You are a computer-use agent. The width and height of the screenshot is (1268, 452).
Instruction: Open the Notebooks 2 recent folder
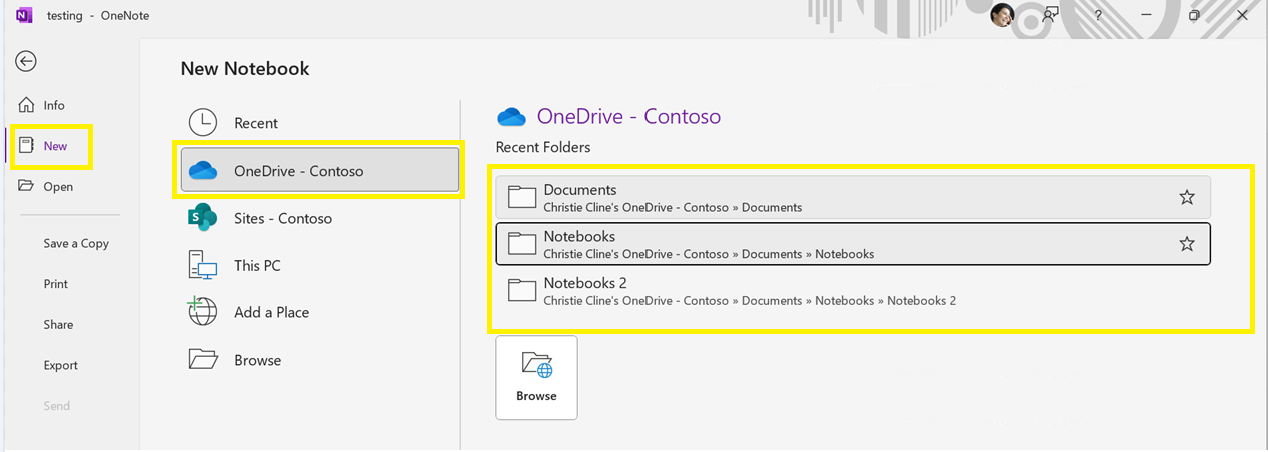pyautogui.click(x=853, y=290)
